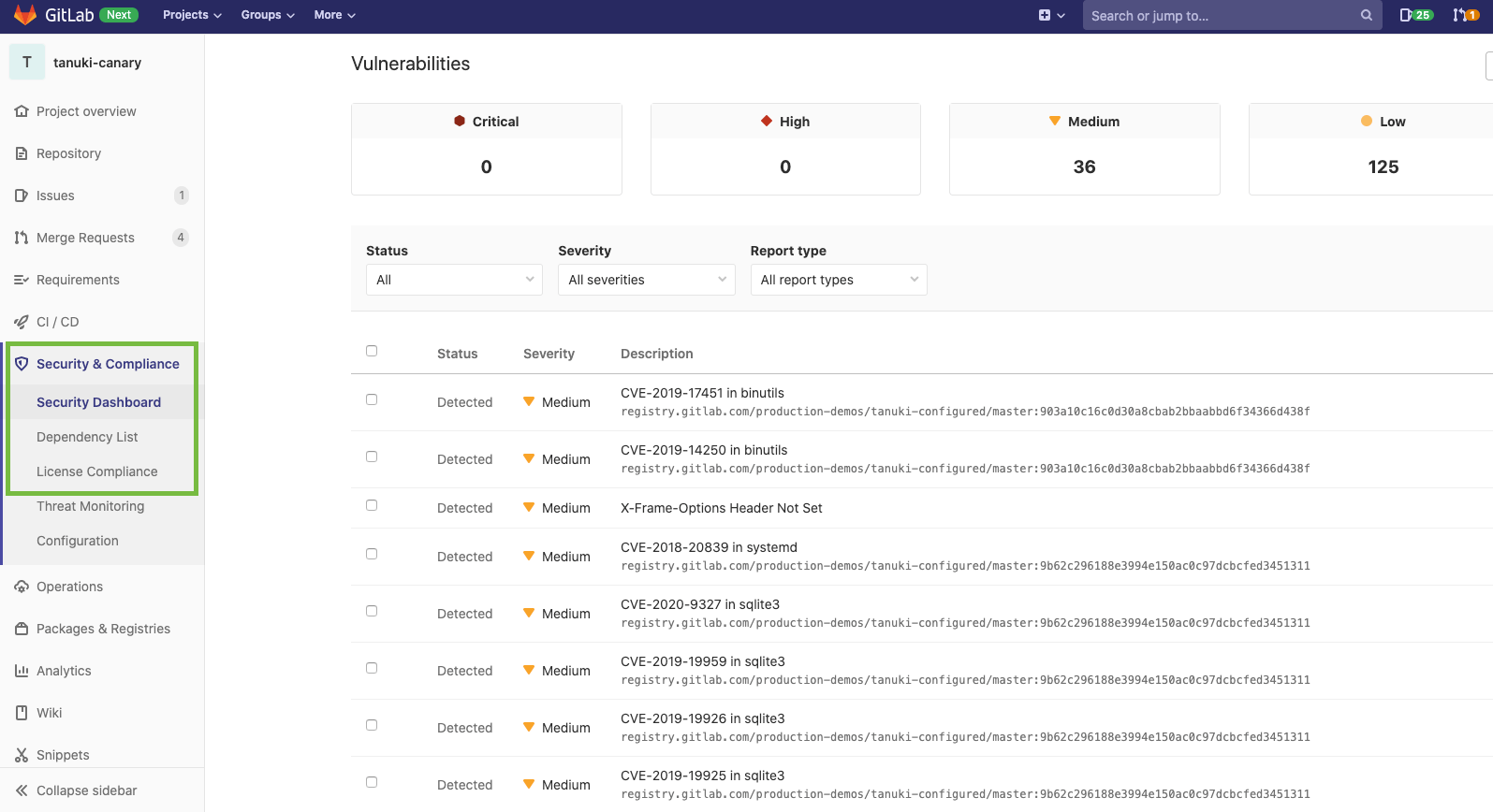Click the High severity diamond icon
This screenshot has width=1493, height=812.
[x=767, y=121]
